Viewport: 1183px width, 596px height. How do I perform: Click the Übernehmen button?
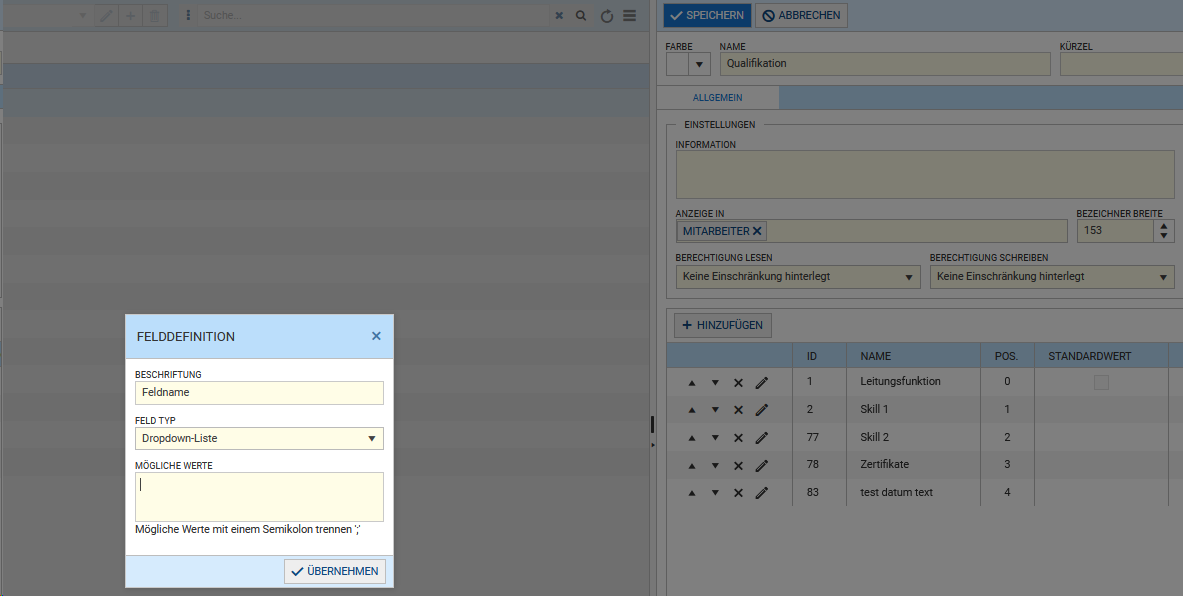coord(335,571)
